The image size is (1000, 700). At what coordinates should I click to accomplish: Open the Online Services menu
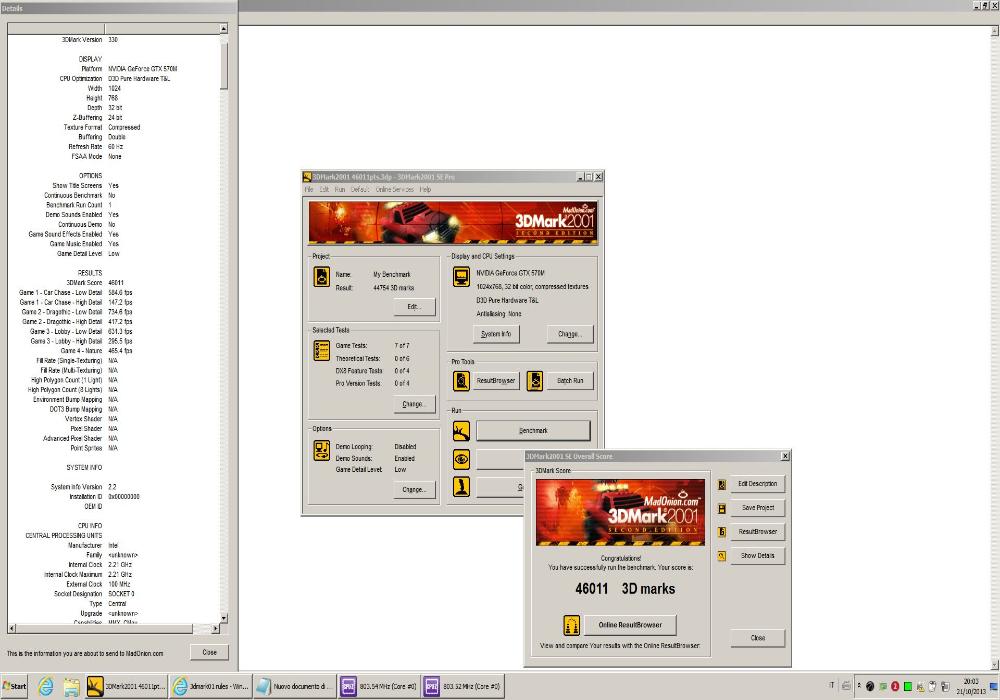click(395, 189)
